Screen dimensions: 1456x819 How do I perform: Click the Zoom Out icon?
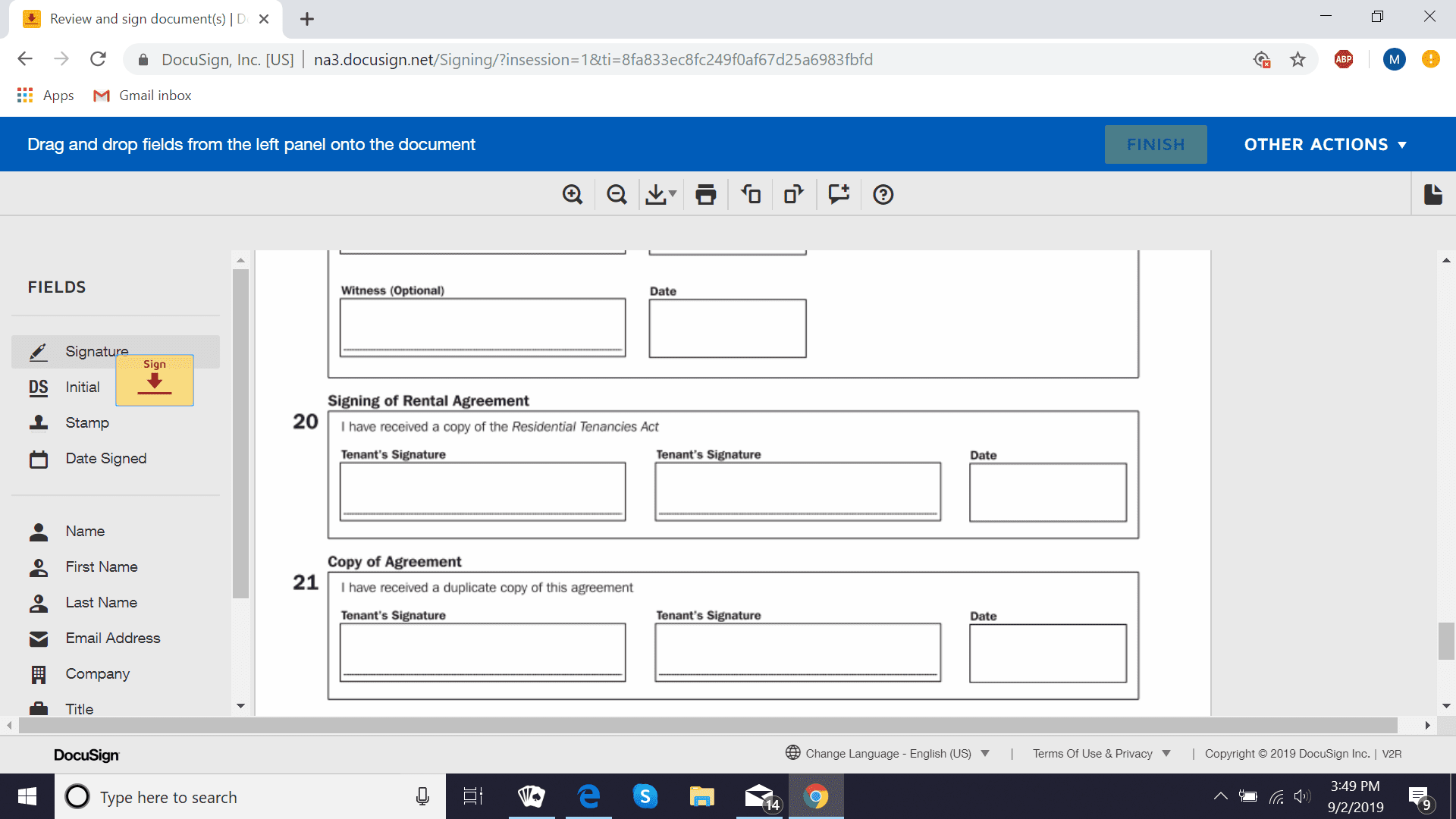click(617, 194)
